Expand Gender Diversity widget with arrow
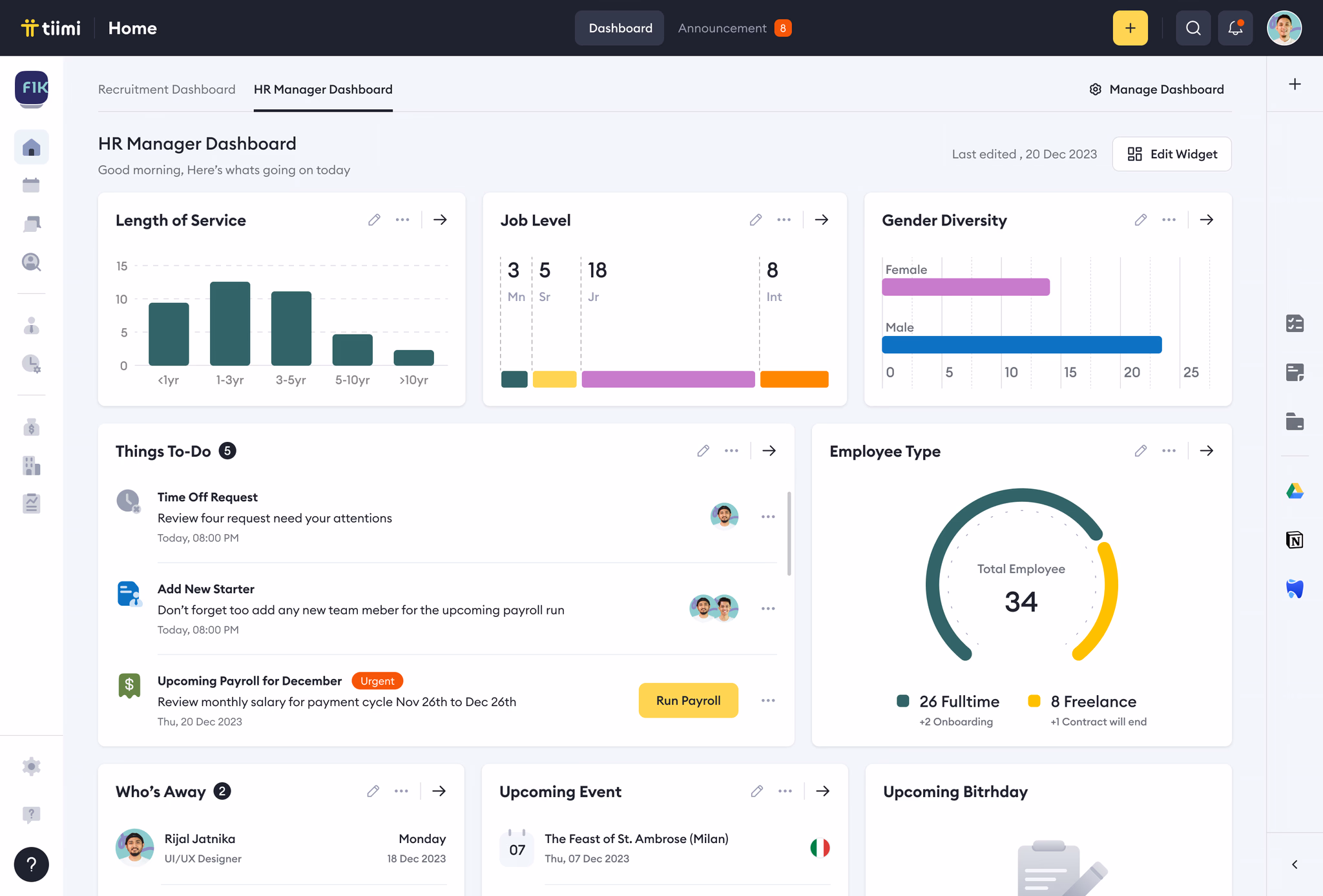 pos(1206,220)
